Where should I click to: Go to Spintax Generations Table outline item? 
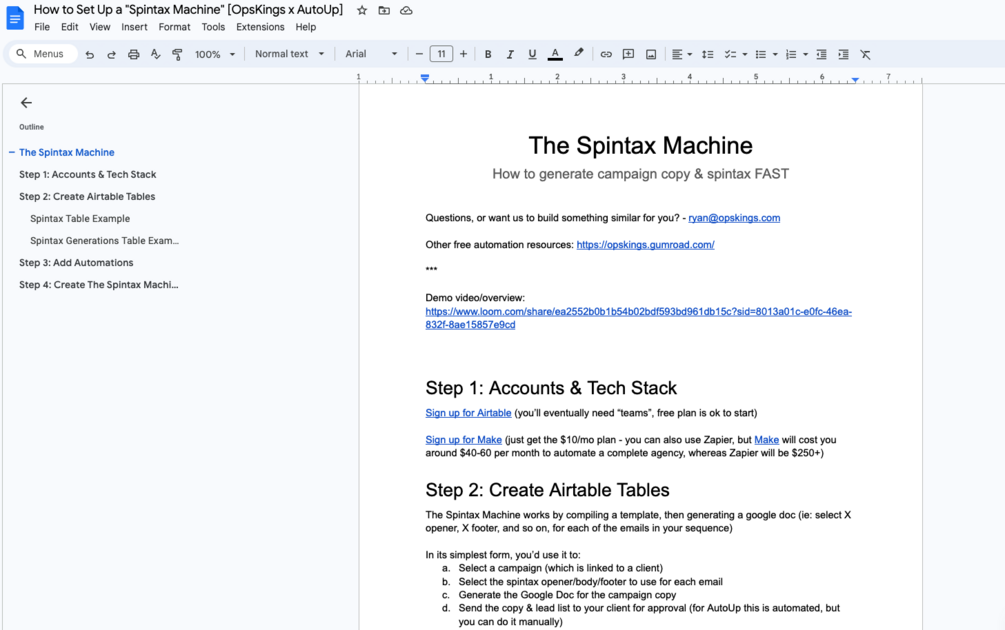point(104,241)
